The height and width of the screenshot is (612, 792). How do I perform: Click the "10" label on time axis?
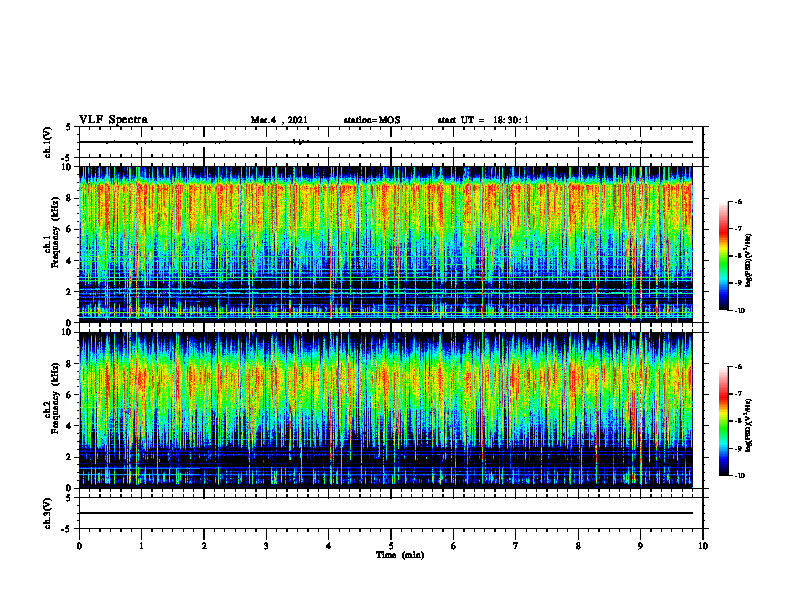click(x=703, y=546)
